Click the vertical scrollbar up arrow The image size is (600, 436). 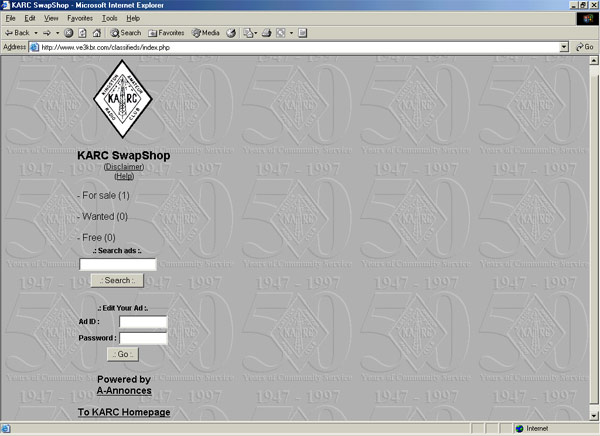tap(593, 60)
